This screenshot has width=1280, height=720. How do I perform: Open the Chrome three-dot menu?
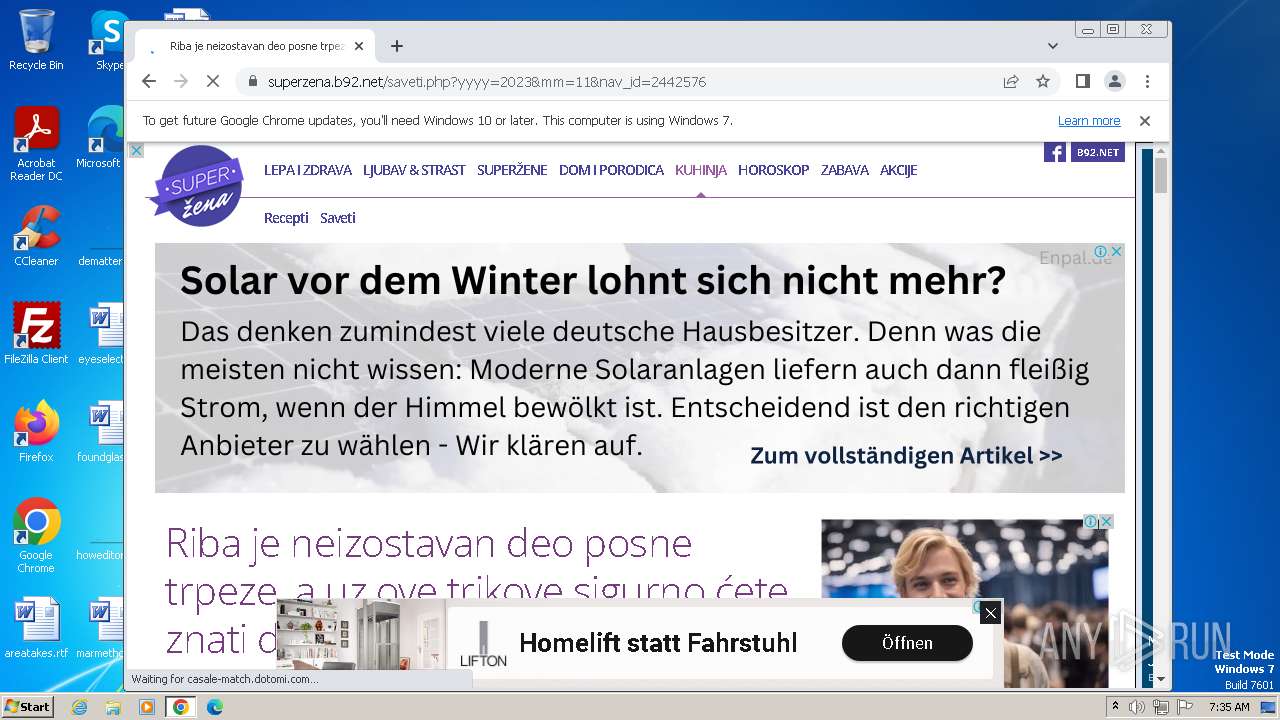tap(1147, 82)
